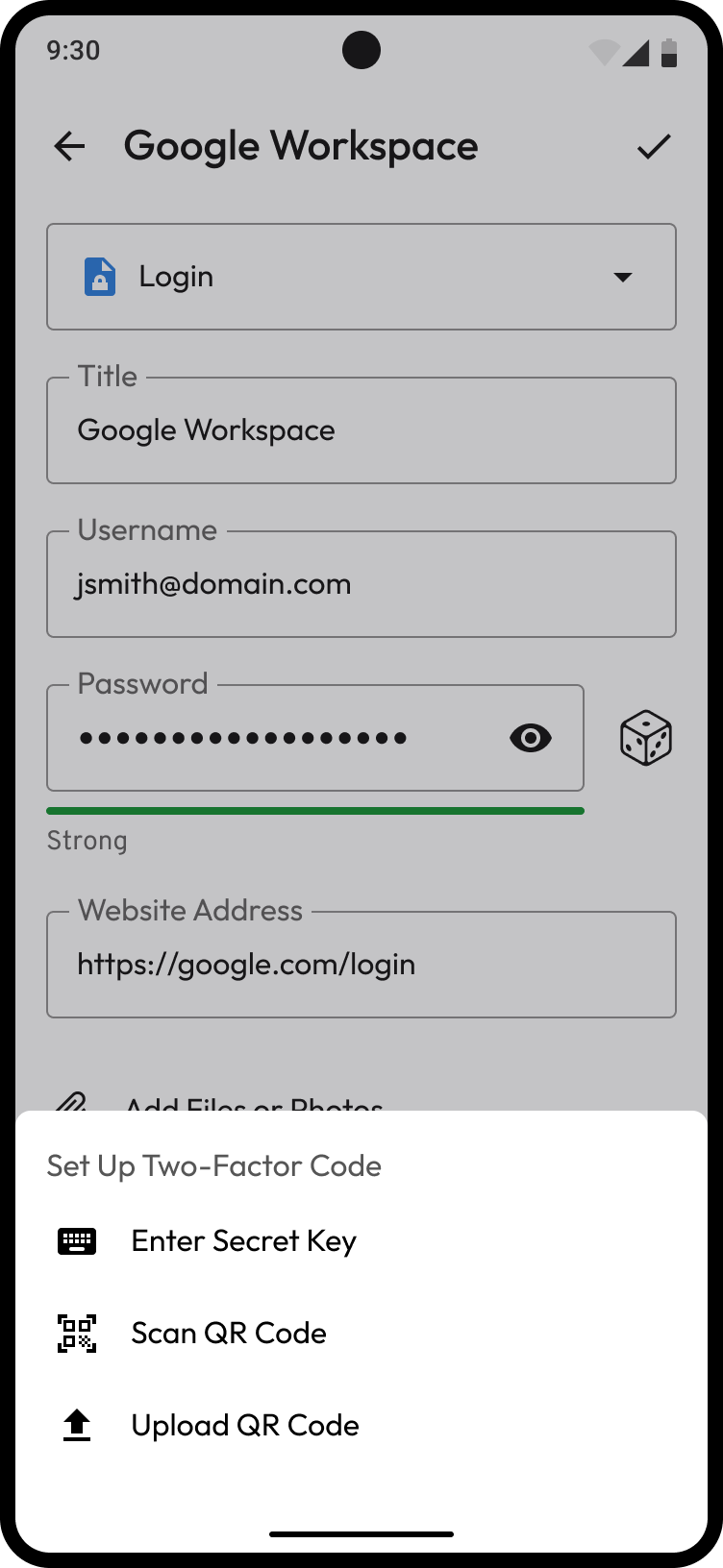Click the blue Login document icon
723x1568 pixels.
coord(100,277)
